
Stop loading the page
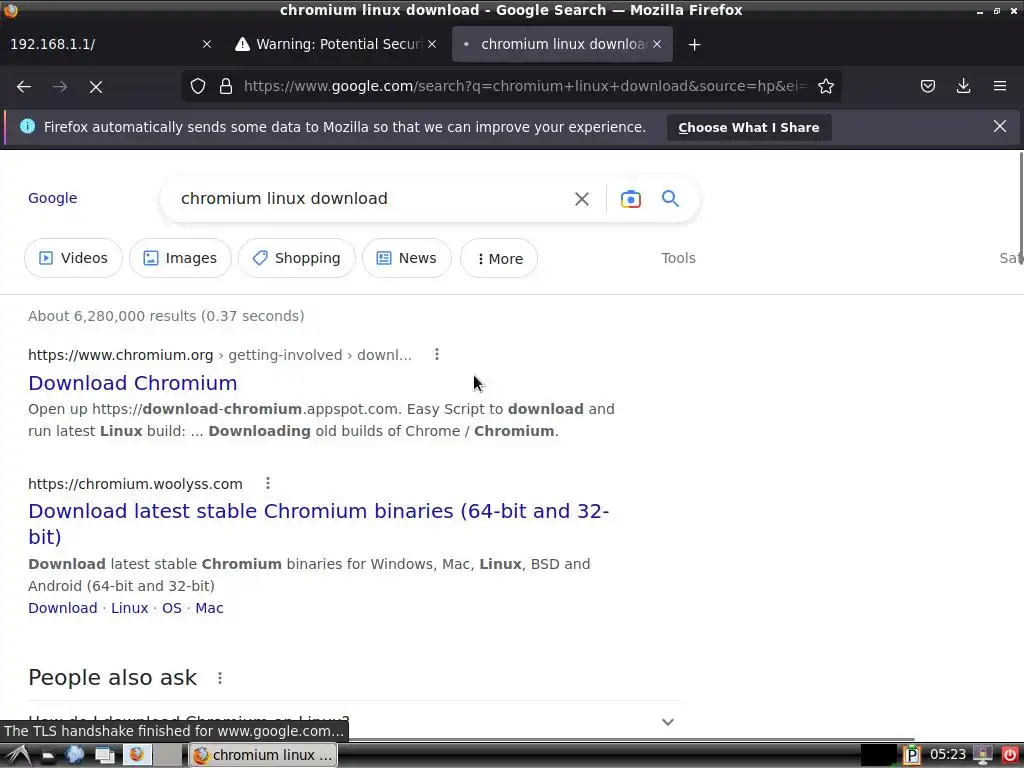pos(96,86)
